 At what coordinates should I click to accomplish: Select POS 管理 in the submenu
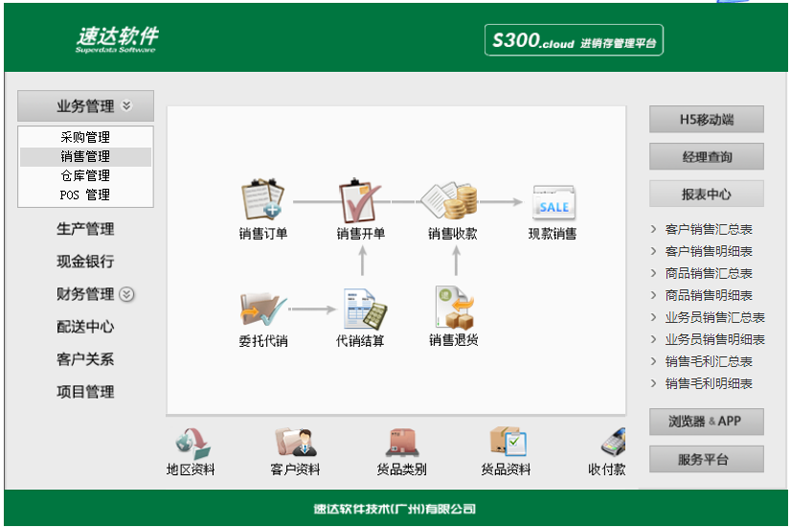click(86, 195)
